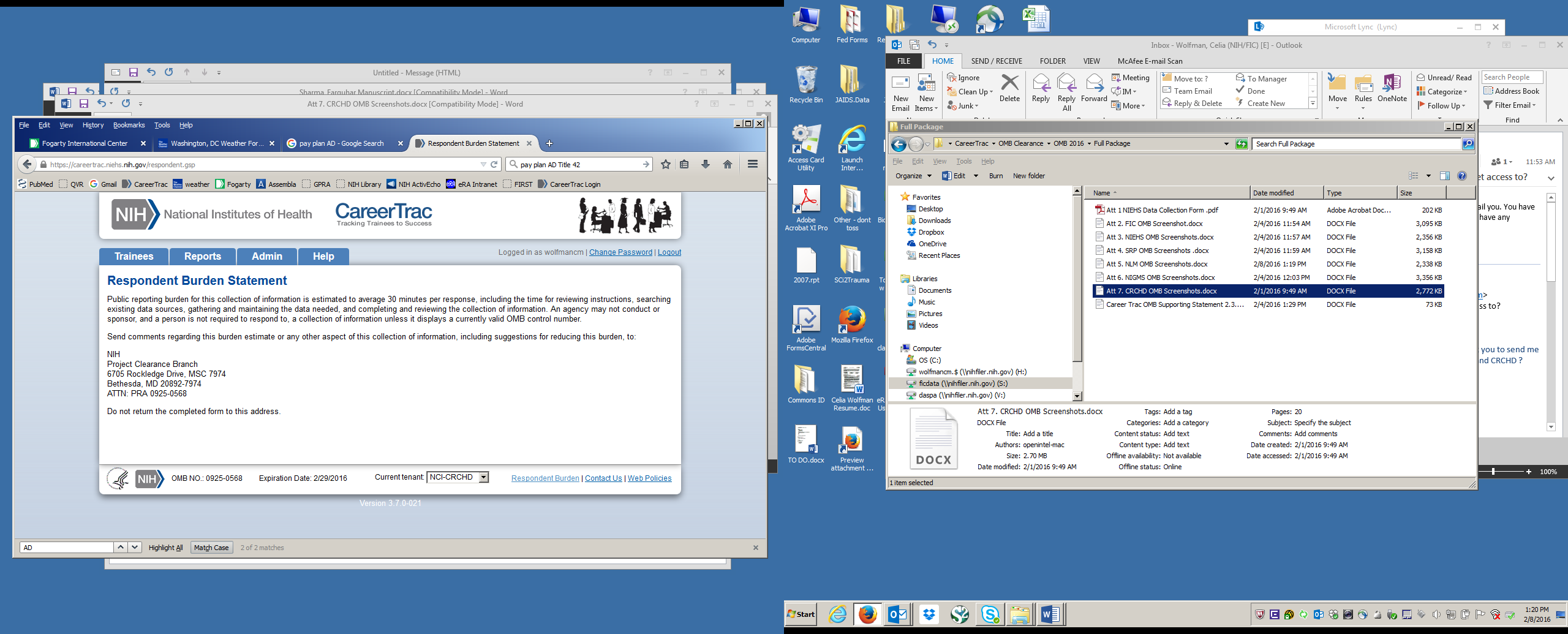Viewport: 1568px width, 634px height.
Task: Click New Email in Outlook ribbon
Action: pos(900,93)
